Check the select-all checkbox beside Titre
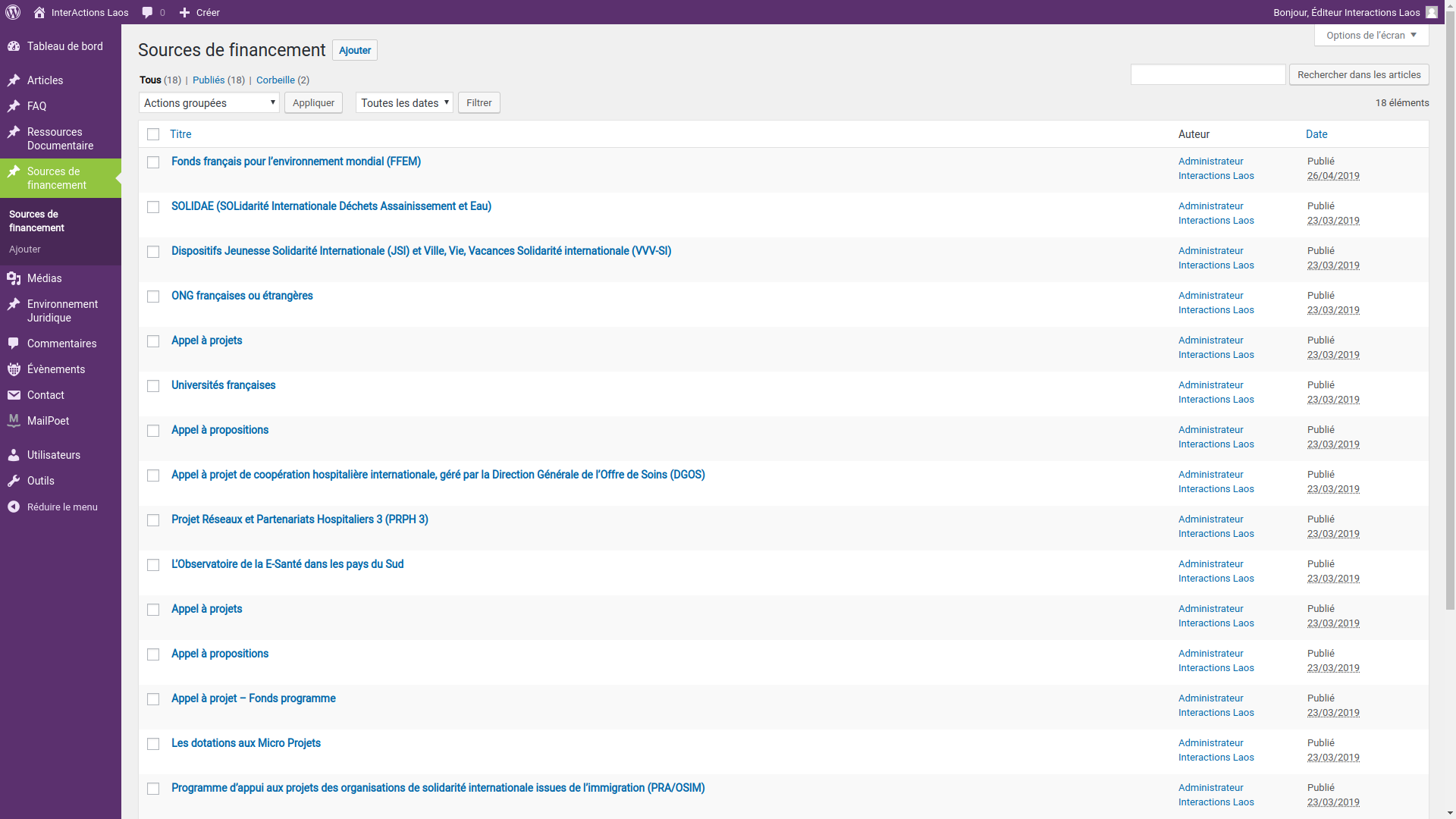This screenshot has height=819, width=1456. (x=153, y=134)
